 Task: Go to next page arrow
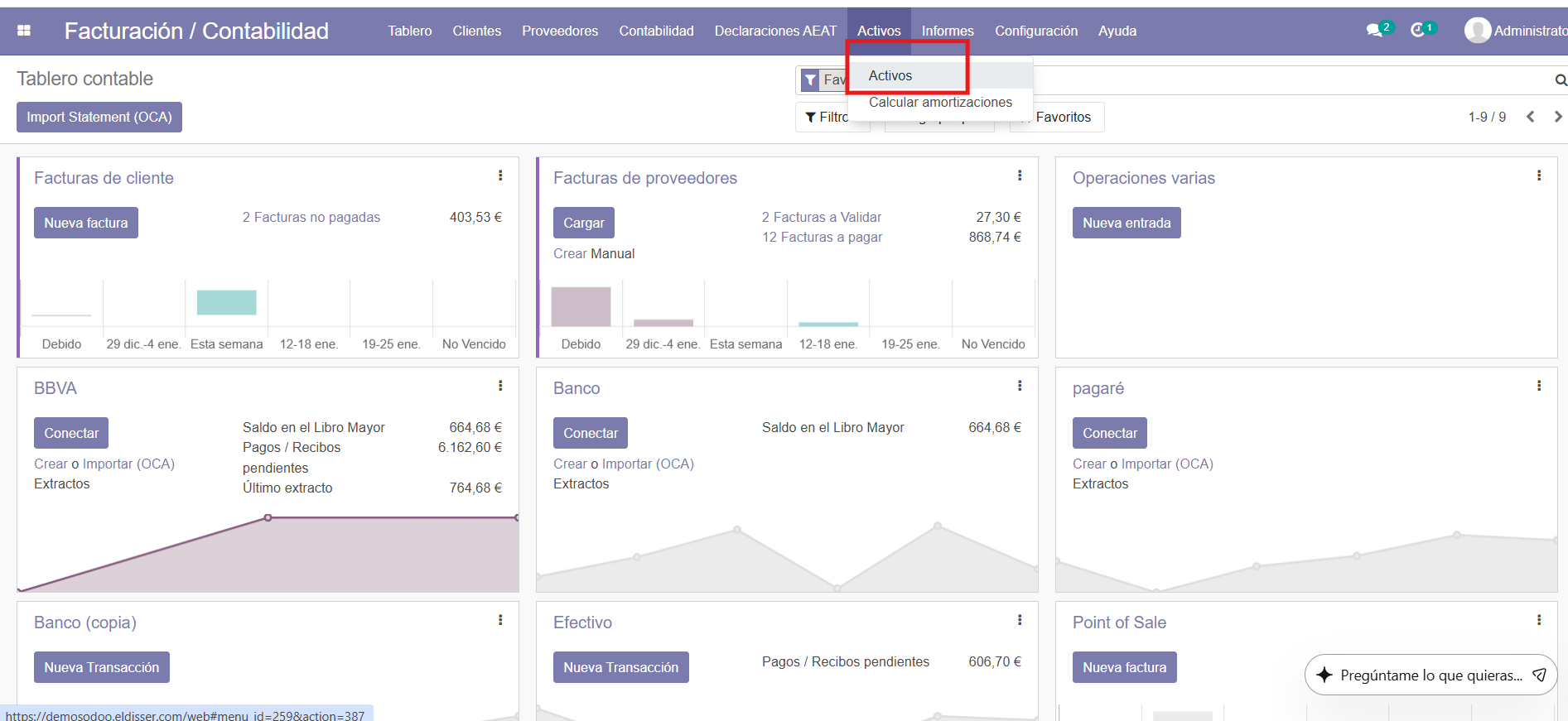pos(1557,117)
